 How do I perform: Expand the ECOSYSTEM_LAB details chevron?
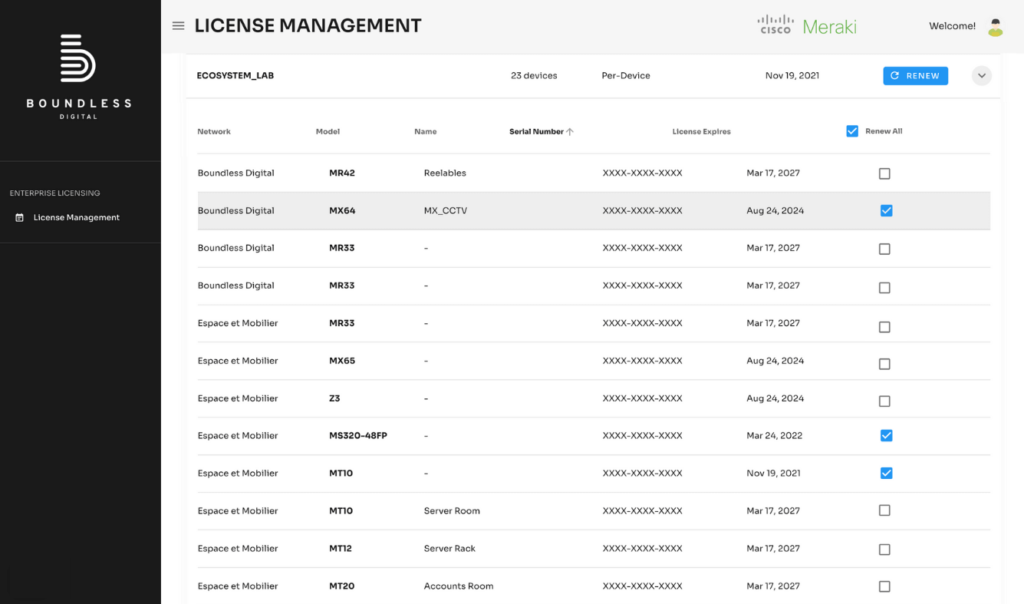pos(981,75)
